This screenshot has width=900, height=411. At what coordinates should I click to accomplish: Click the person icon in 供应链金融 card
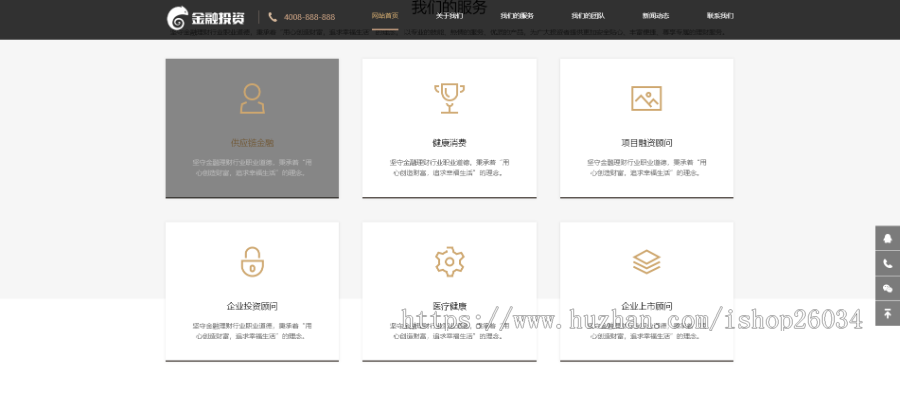pos(252,99)
